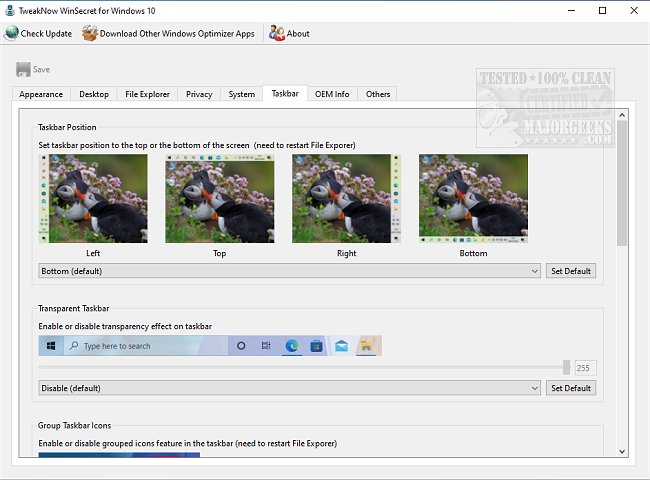Image resolution: width=650 pixels, height=480 pixels.
Task: Select the System tab
Action: pos(242,94)
